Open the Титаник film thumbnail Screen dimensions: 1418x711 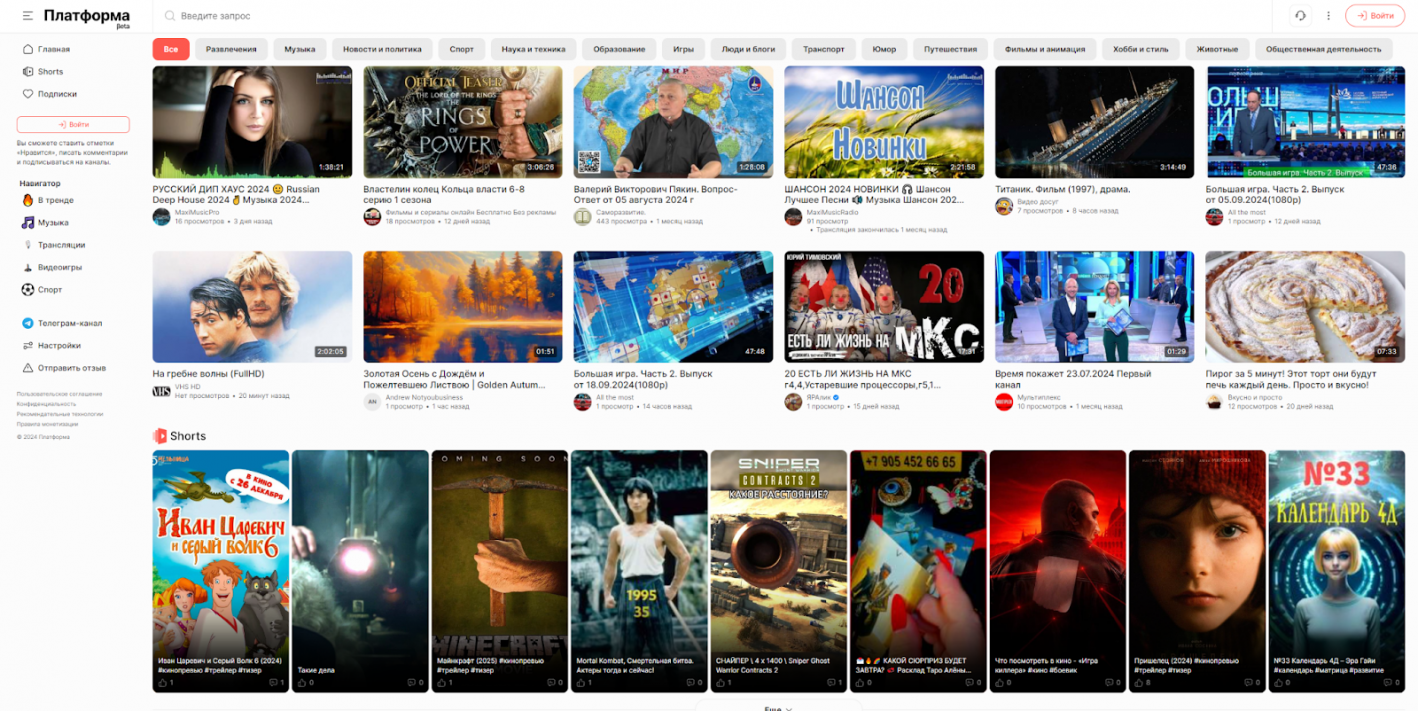pyautogui.click(x=1094, y=122)
